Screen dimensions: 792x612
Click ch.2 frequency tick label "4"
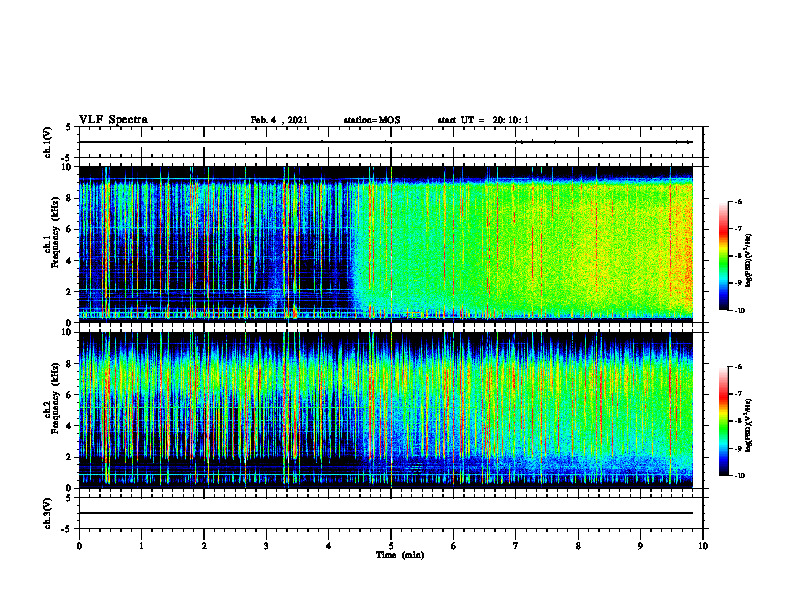click(70, 426)
